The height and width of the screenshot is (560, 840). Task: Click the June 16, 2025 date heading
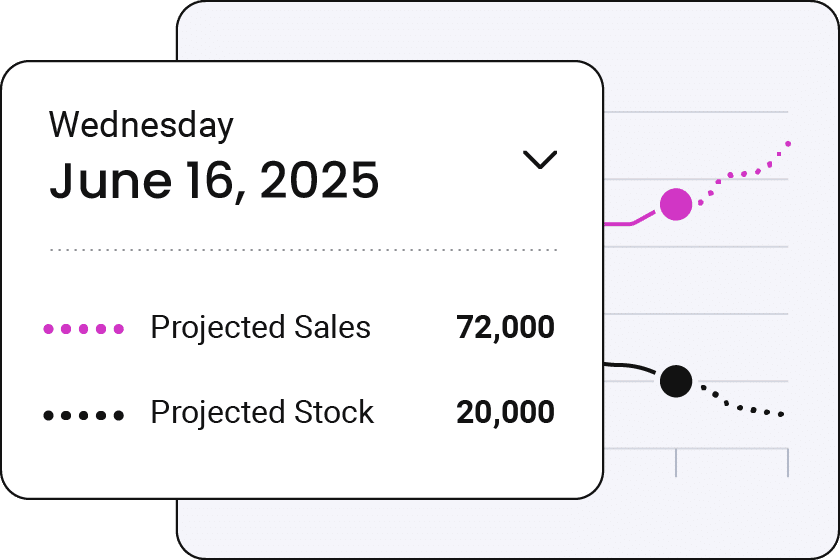click(214, 180)
